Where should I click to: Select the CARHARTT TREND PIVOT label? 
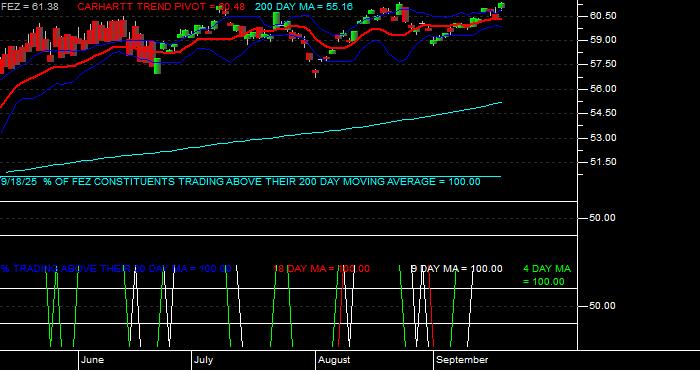(x=161, y=7)
